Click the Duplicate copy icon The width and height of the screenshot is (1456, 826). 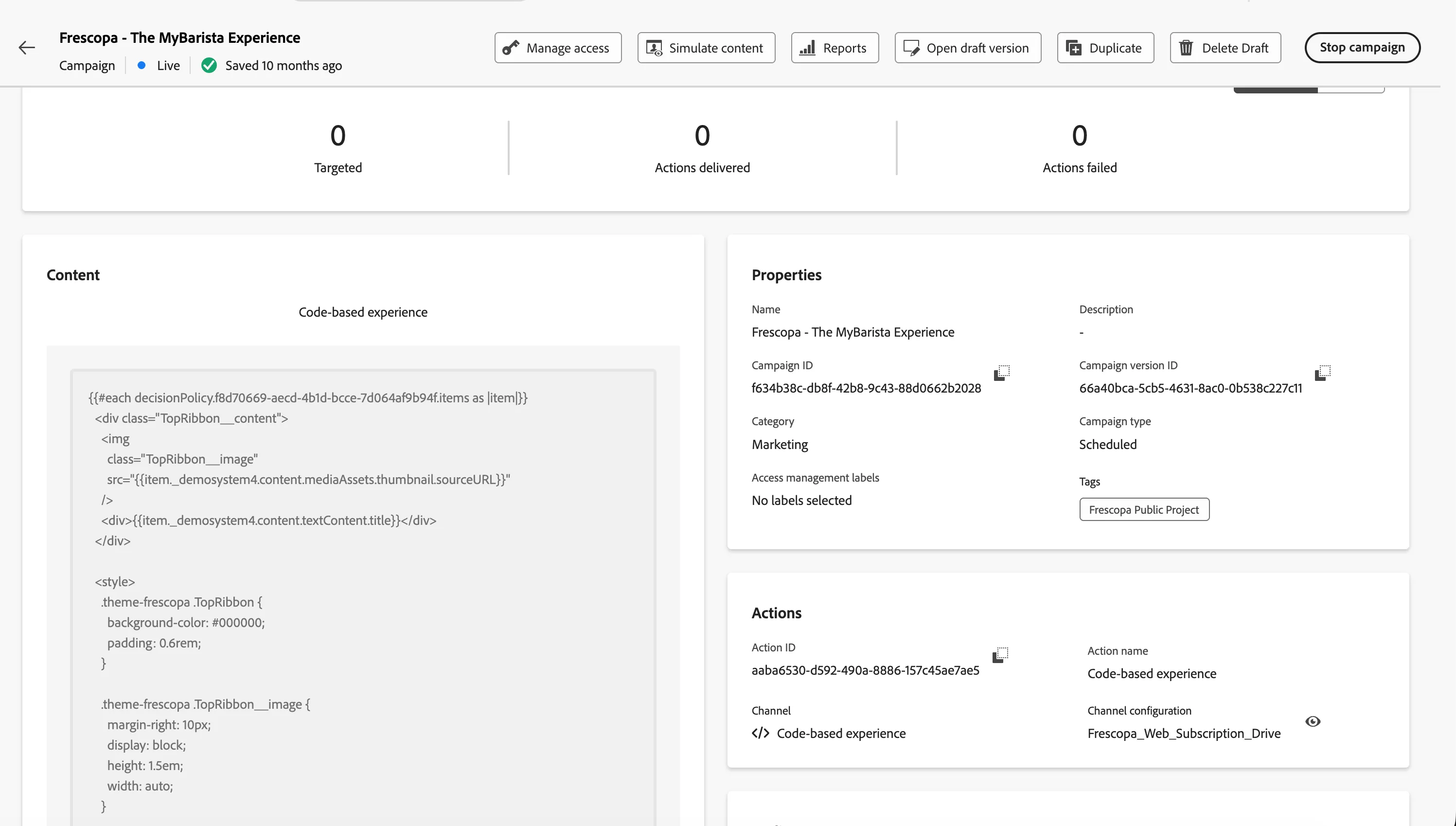pos(1073,48)
